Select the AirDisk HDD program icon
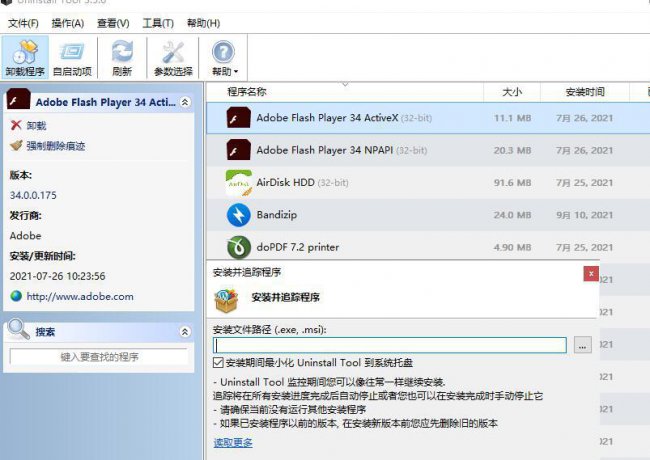The width and height of the screenshot is (650, 460). click(238, 182)
